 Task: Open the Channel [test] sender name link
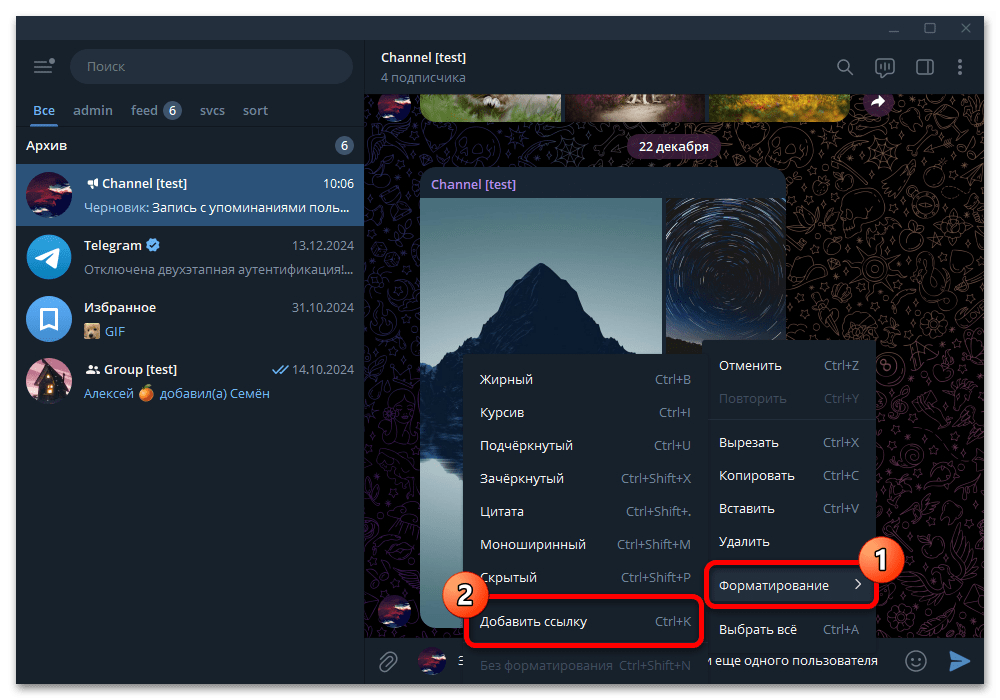pyautogui.click(x=473, y=184)
